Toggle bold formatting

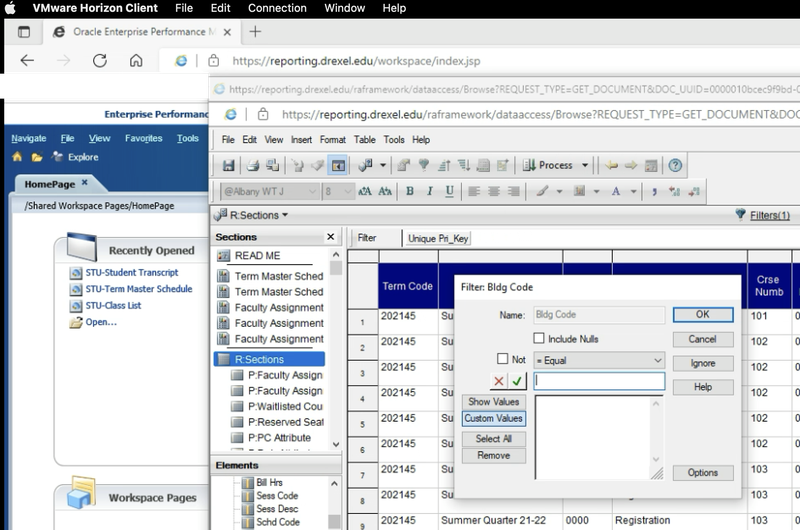pos(410,191)
